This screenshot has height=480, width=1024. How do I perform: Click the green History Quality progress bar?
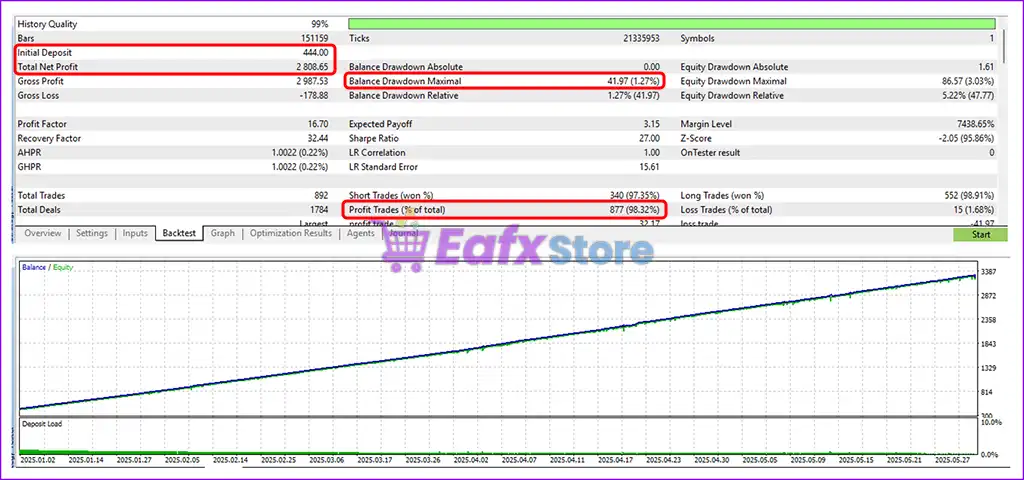coord(673,24)
